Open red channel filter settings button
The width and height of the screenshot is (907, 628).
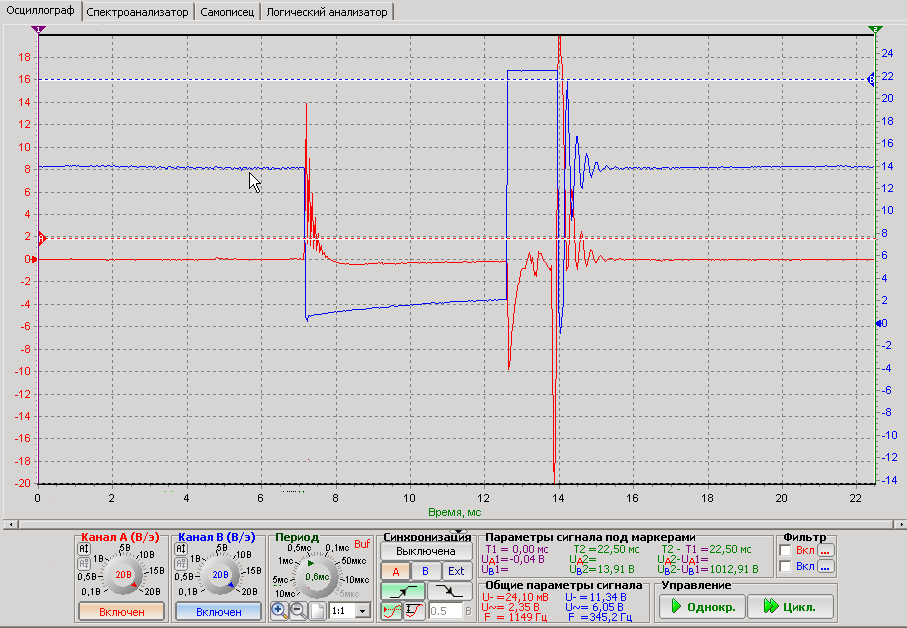pyautogui.click(x=825, y=551)
